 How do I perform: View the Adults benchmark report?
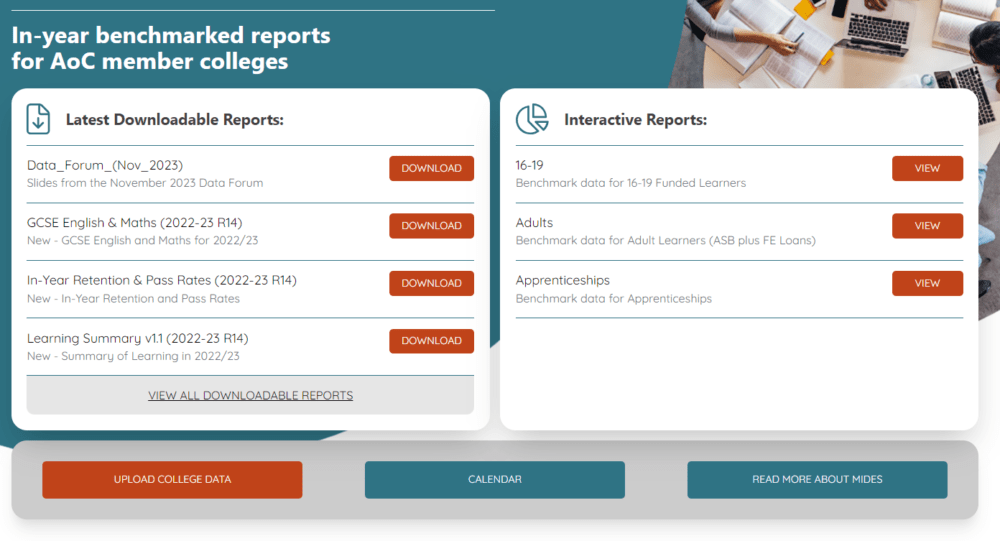click(927, 226)
